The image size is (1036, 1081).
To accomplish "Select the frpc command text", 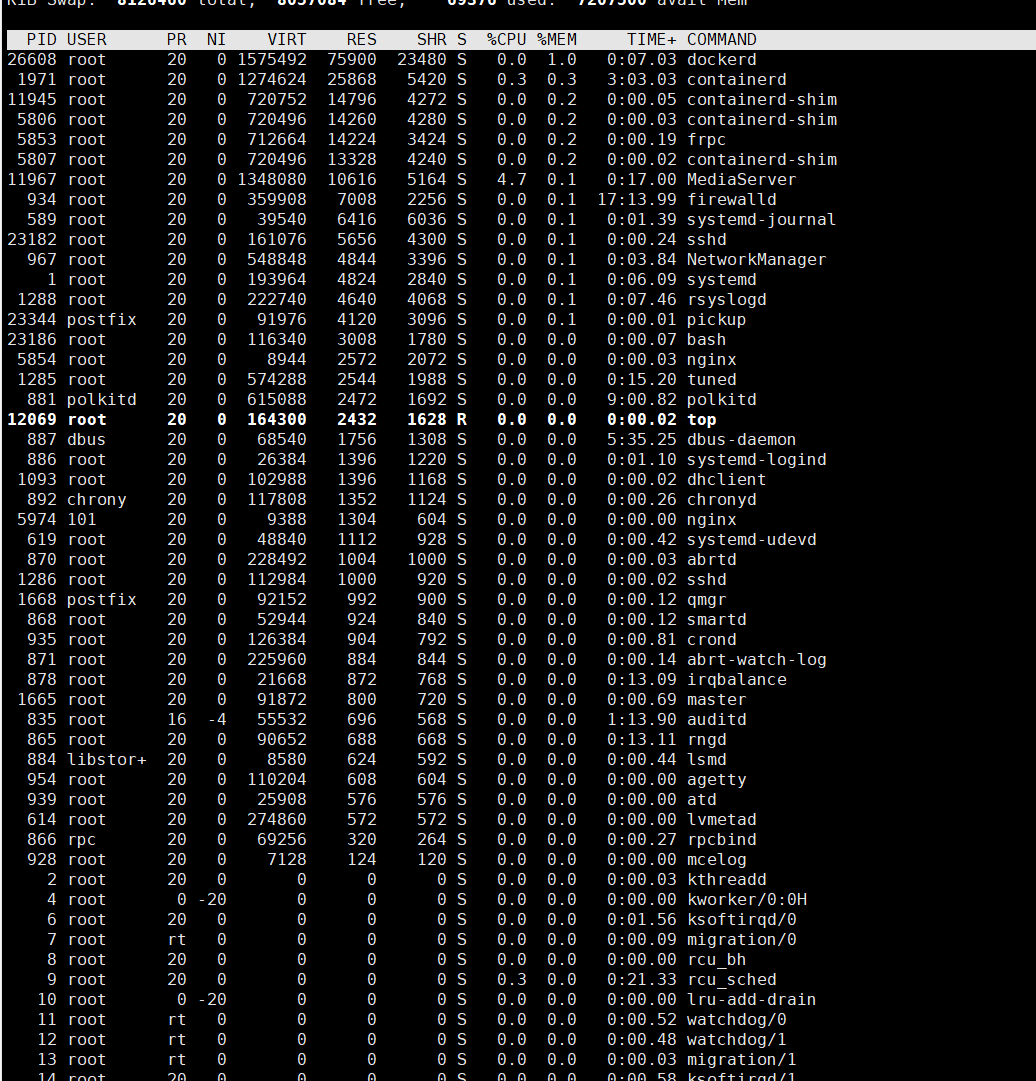I will click(x=707, y=140).
